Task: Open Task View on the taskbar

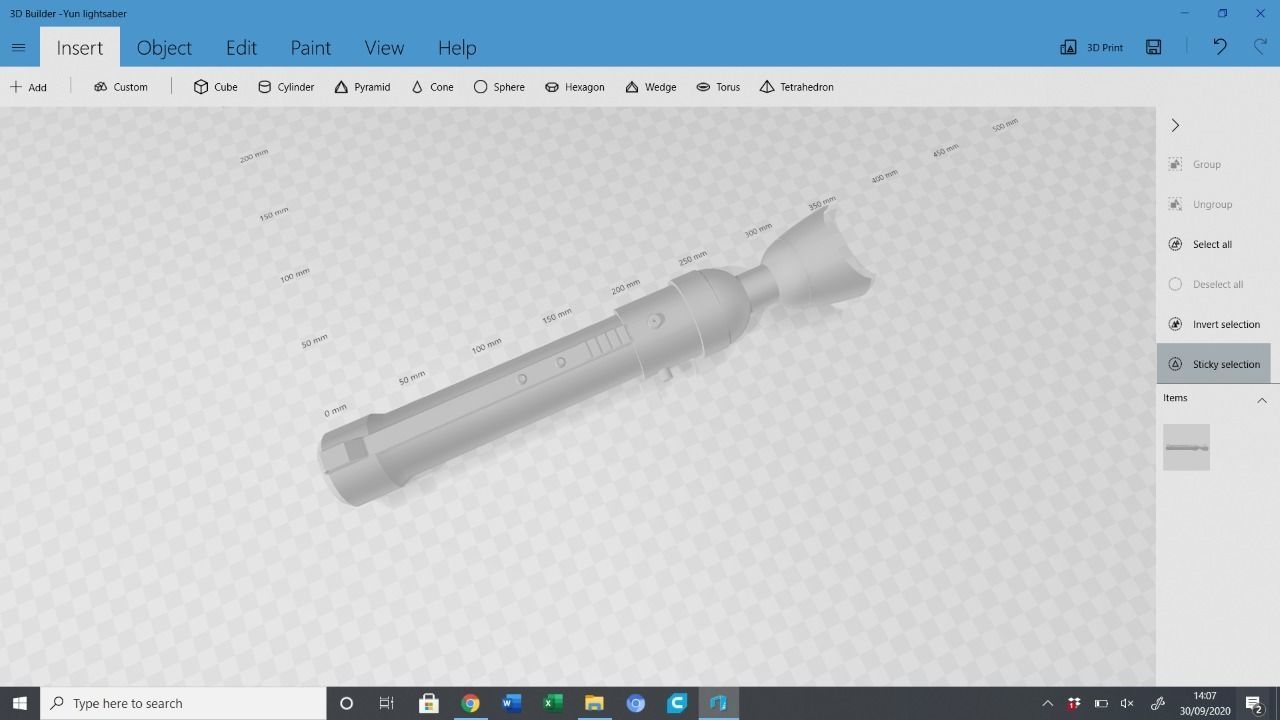Action: pos(386,703)
